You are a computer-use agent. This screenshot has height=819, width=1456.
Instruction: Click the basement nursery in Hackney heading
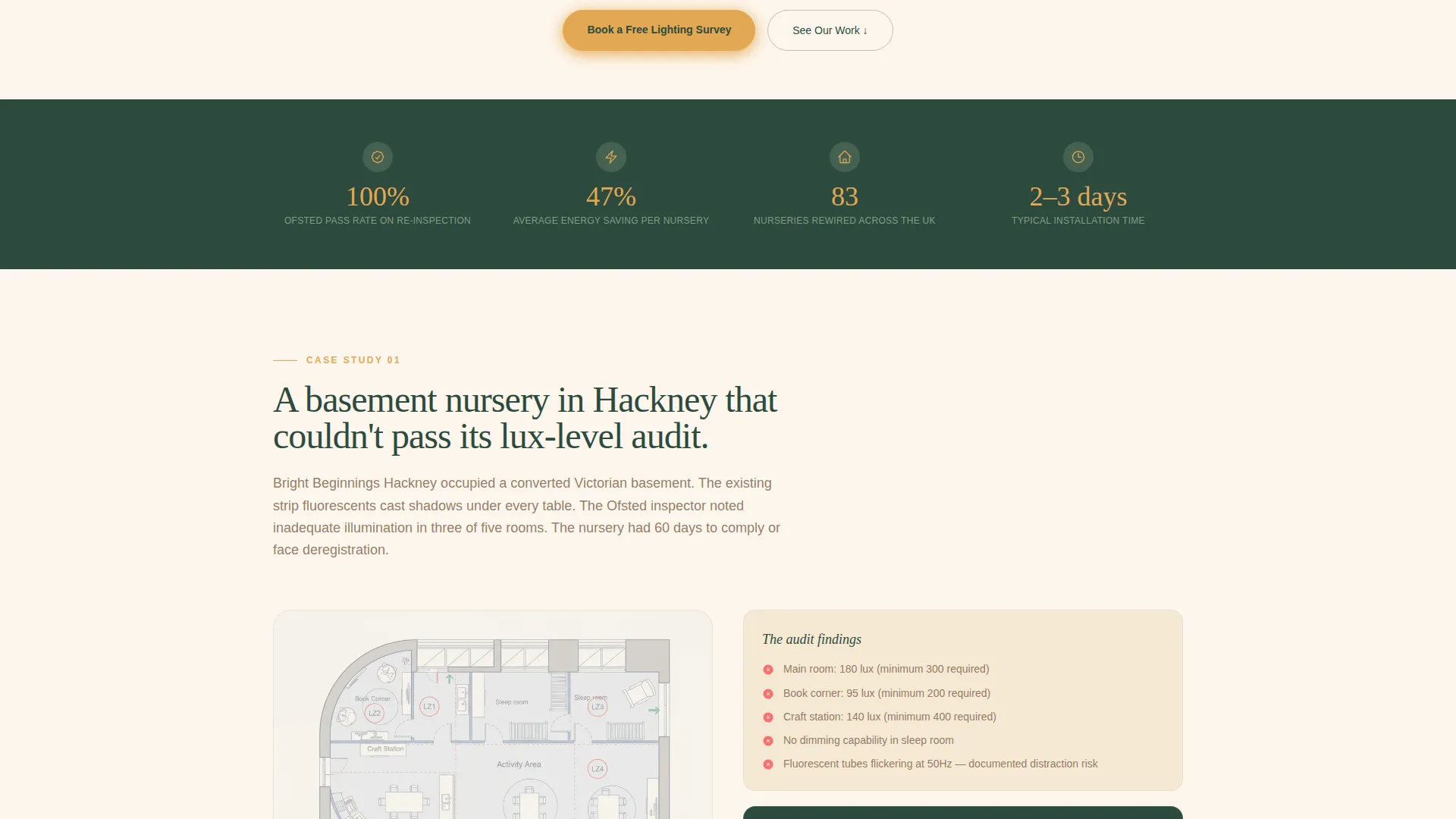(x=525, y=418)
